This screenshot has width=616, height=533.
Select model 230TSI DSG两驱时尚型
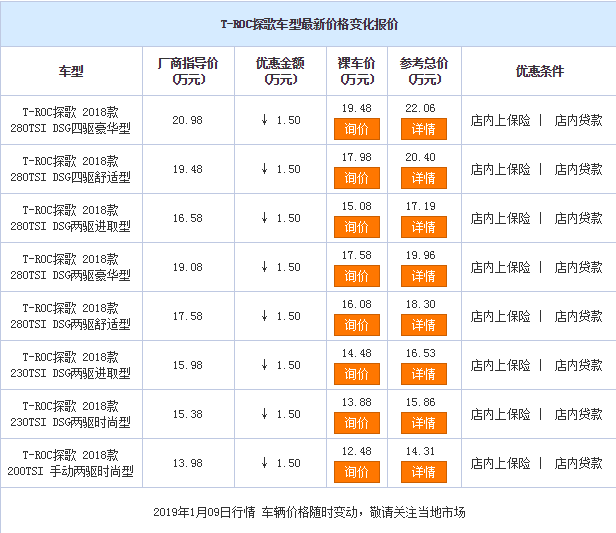[70, 414]
